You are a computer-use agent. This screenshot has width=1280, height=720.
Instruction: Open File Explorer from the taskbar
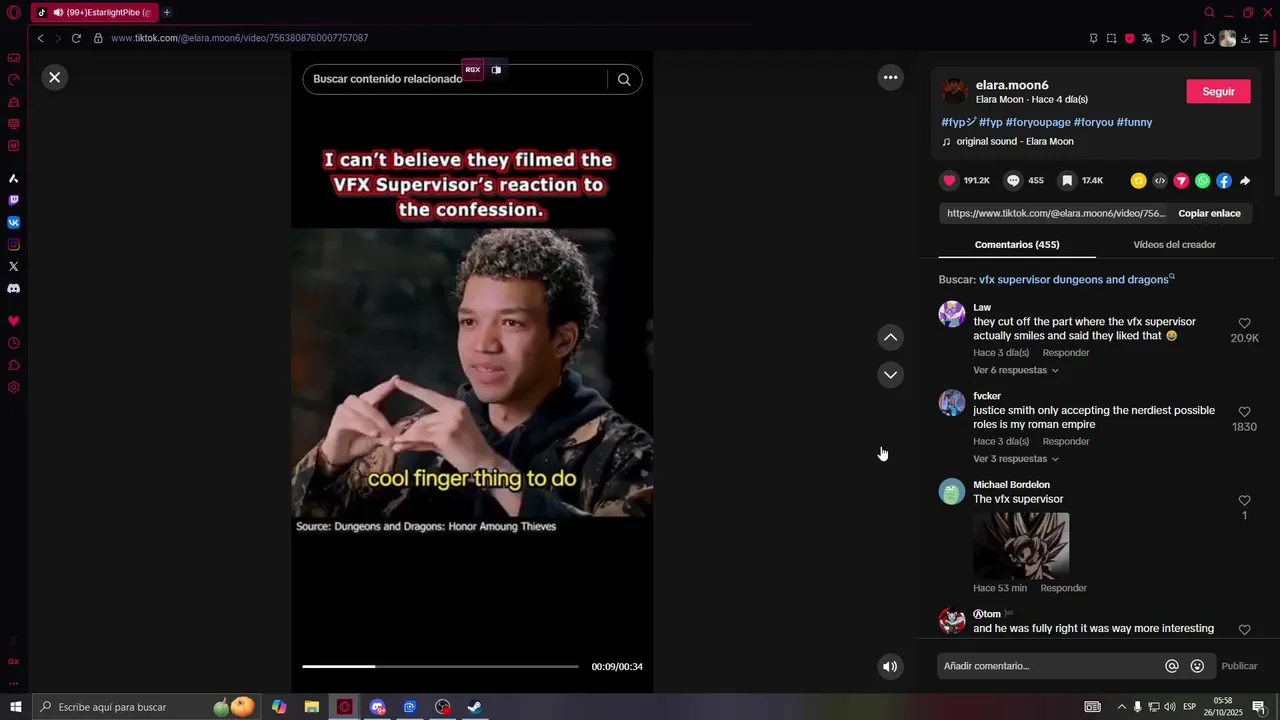(311, 707)
